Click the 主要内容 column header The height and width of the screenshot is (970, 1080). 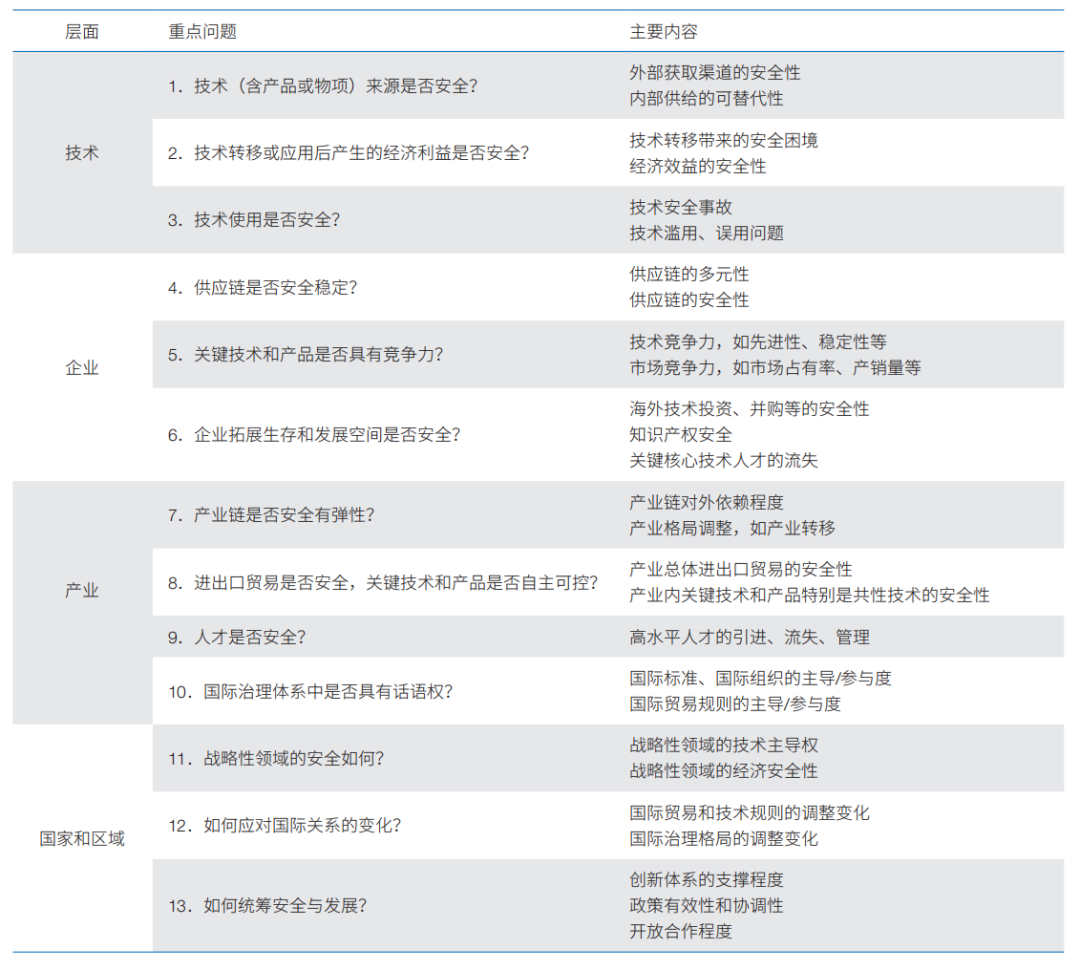tap(663, 31)
